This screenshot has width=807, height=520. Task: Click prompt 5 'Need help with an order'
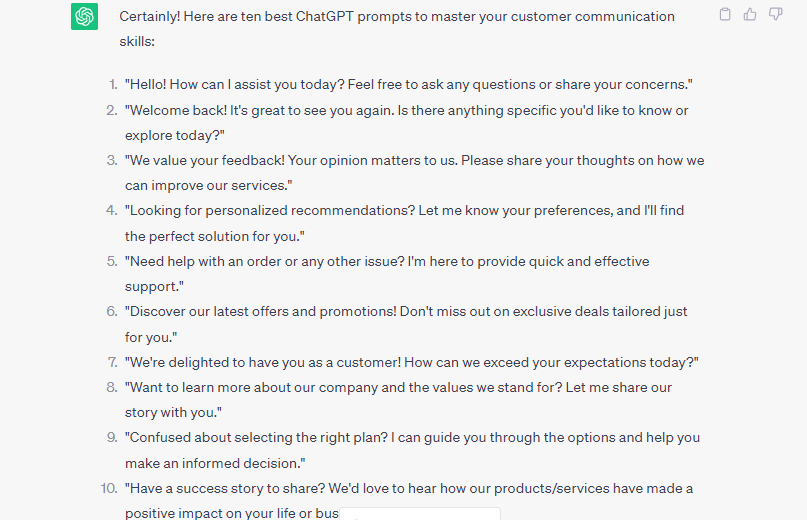tap(387, 274)
